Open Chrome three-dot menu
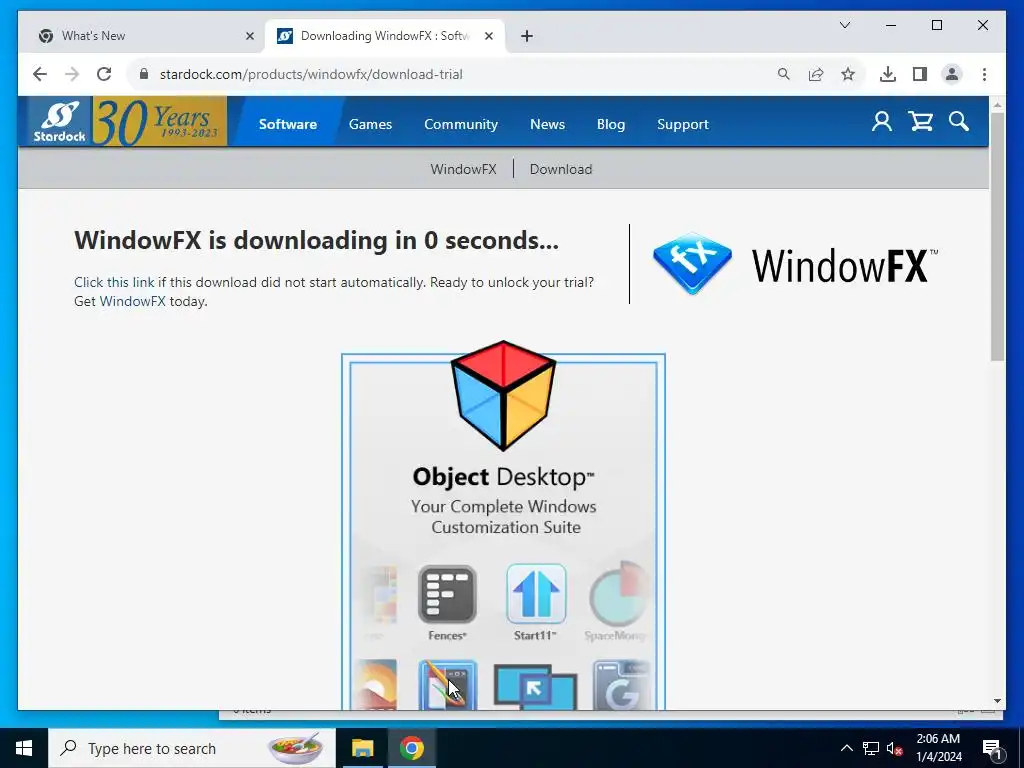Image resolution: width=1024 pixels, height=768 pixels. point(984,74)
